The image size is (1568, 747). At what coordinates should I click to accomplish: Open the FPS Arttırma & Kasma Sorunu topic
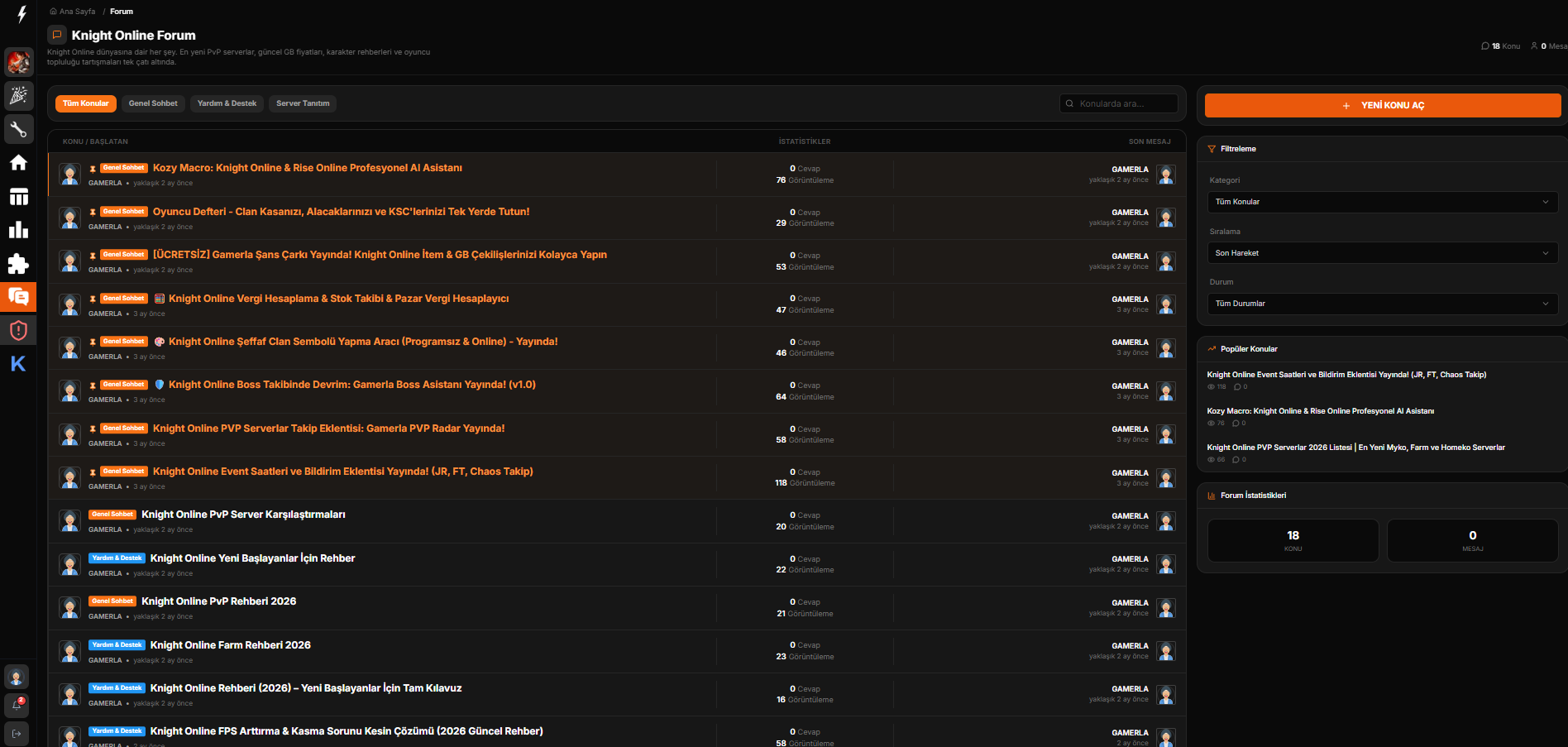tap(347, 731)
